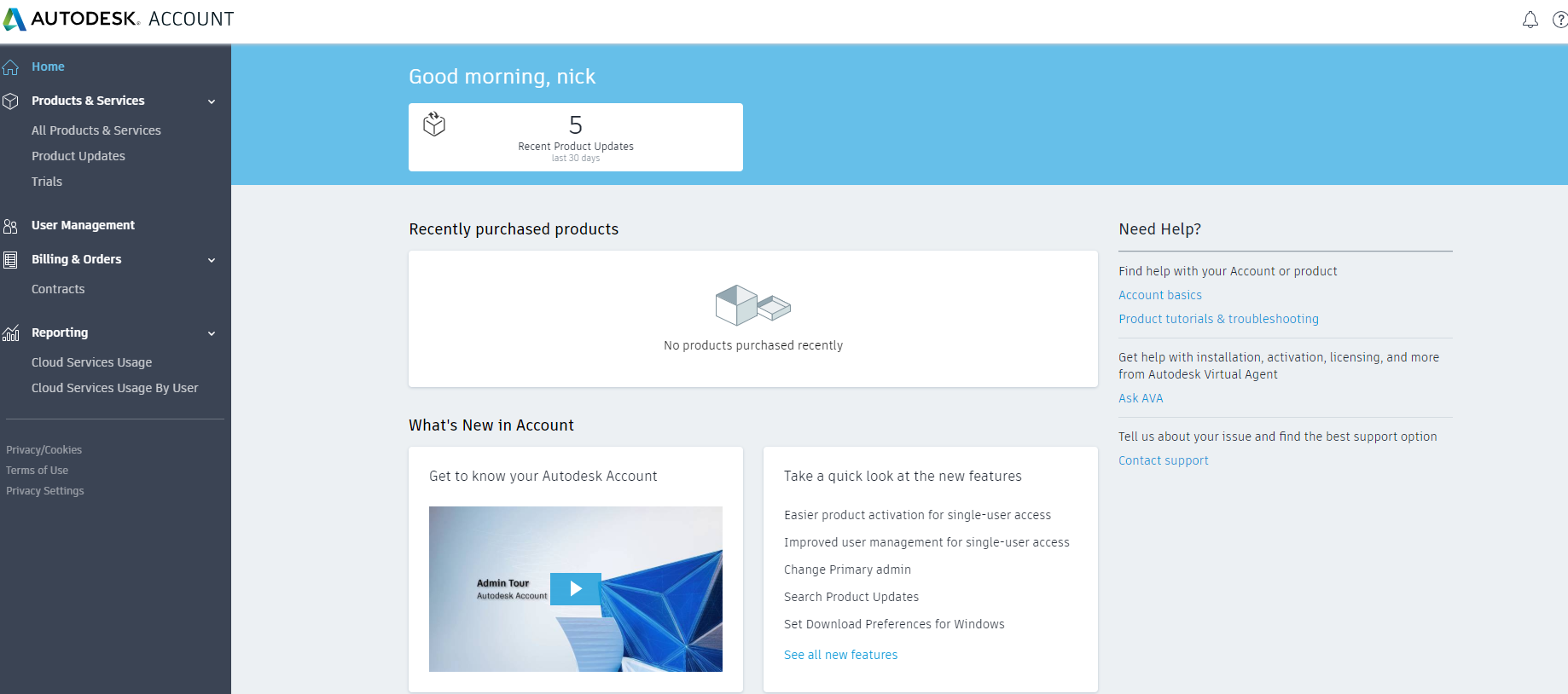This screenshot has width=1568, height=694.
Task: Open the Contact support link
Action: [1164, 460]
